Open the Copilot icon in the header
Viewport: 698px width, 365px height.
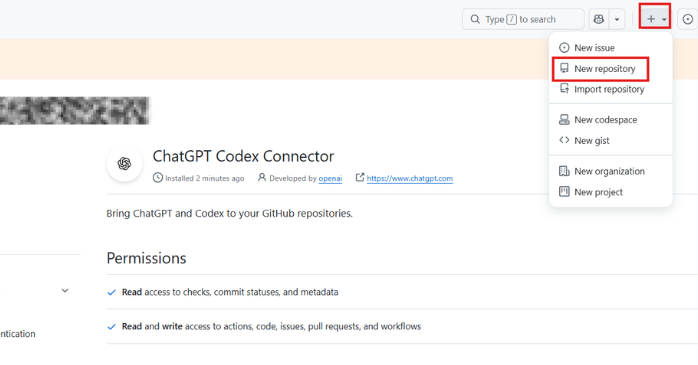tap(599, 19)
